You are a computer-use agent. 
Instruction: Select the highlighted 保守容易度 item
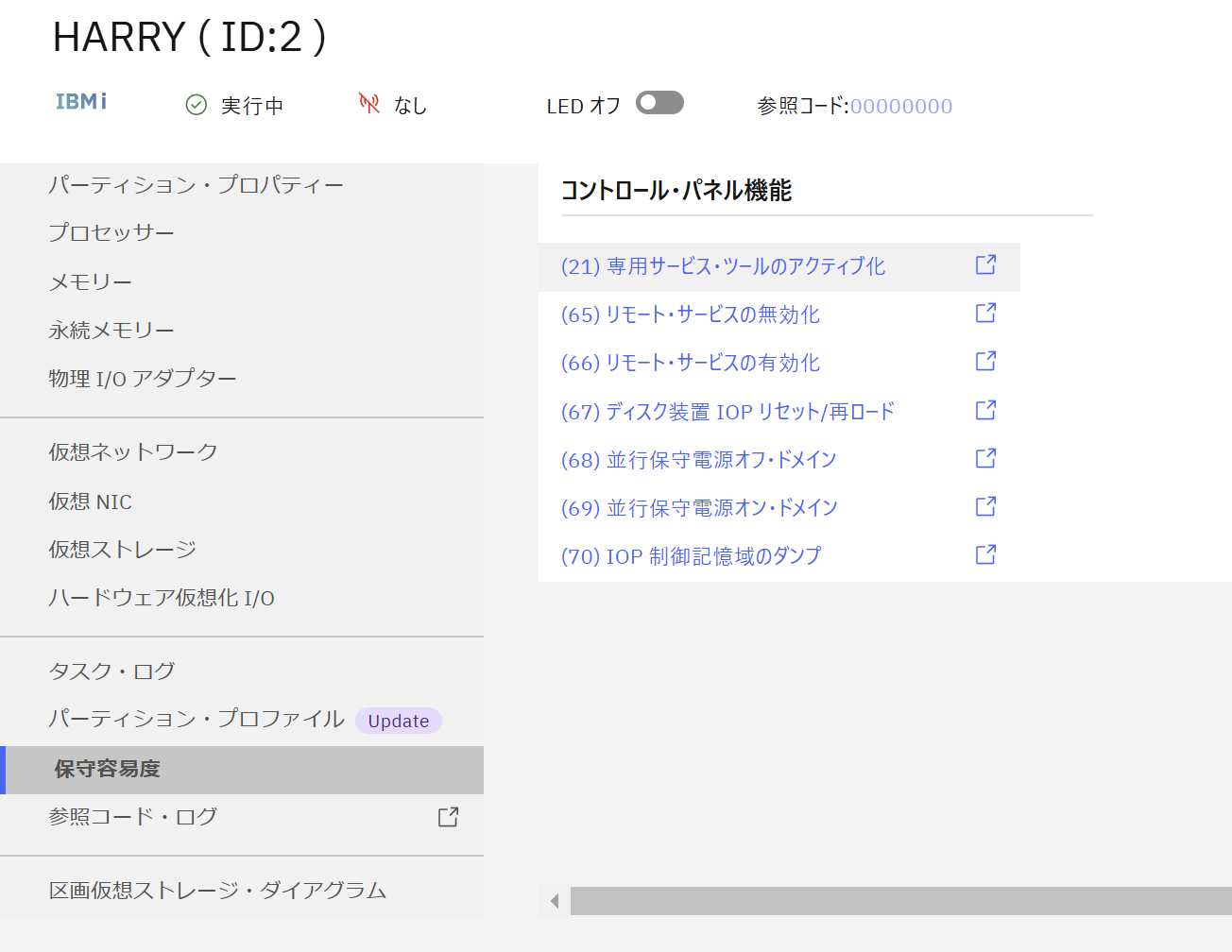coord(242,770)
